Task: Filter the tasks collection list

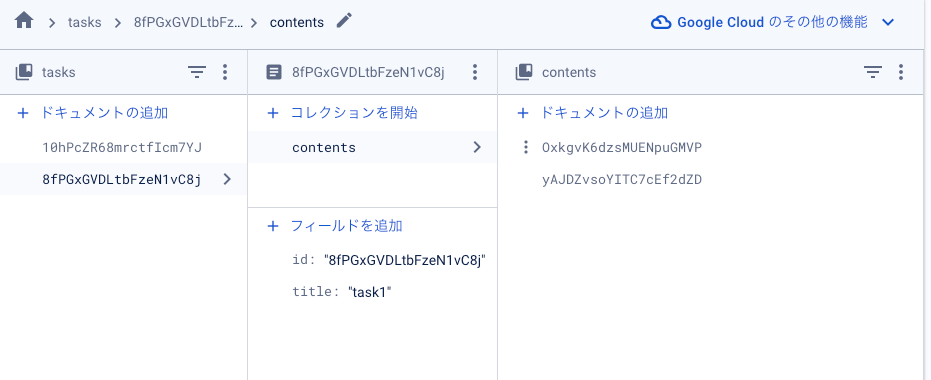Action: (197, 72)
